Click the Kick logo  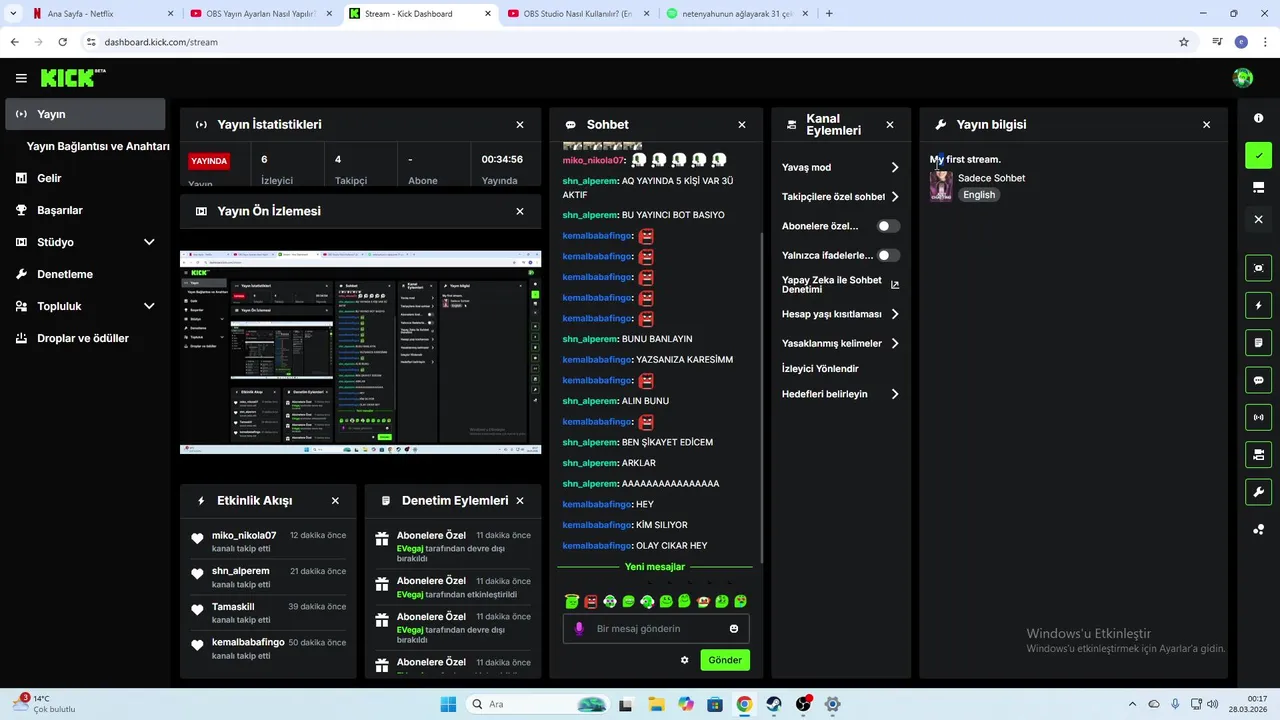pos(73,77)
